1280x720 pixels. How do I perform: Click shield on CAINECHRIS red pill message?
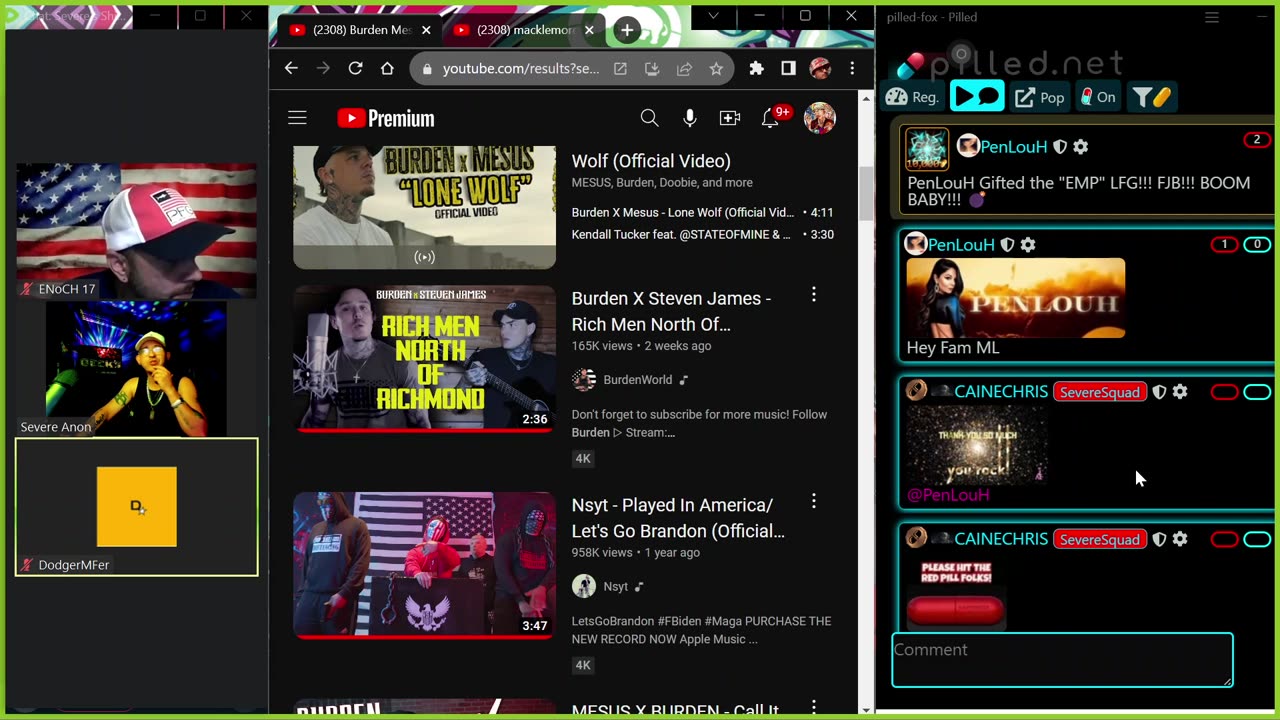[x=1159, y=539]
